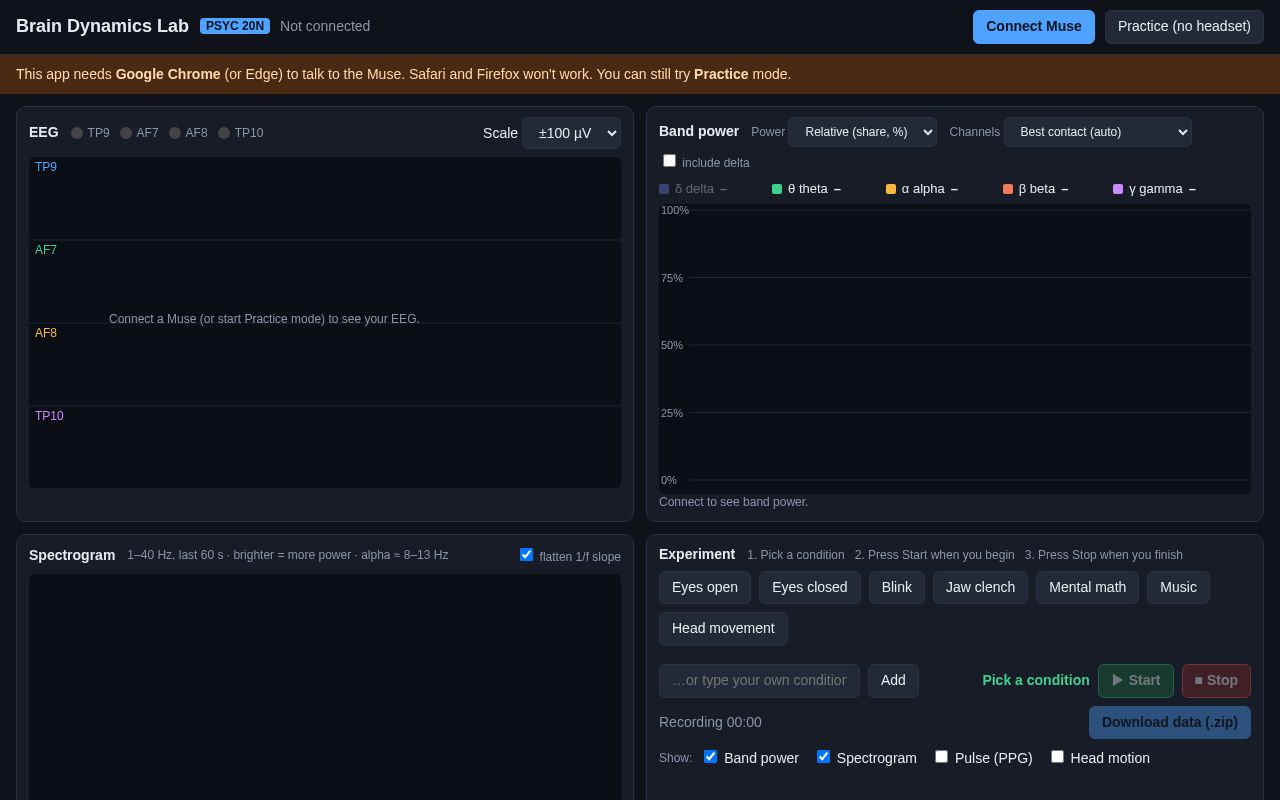This screenshot has height=800, width=1280.
Task: Click the delta band color swatch
Action: [x=664, y=189]
